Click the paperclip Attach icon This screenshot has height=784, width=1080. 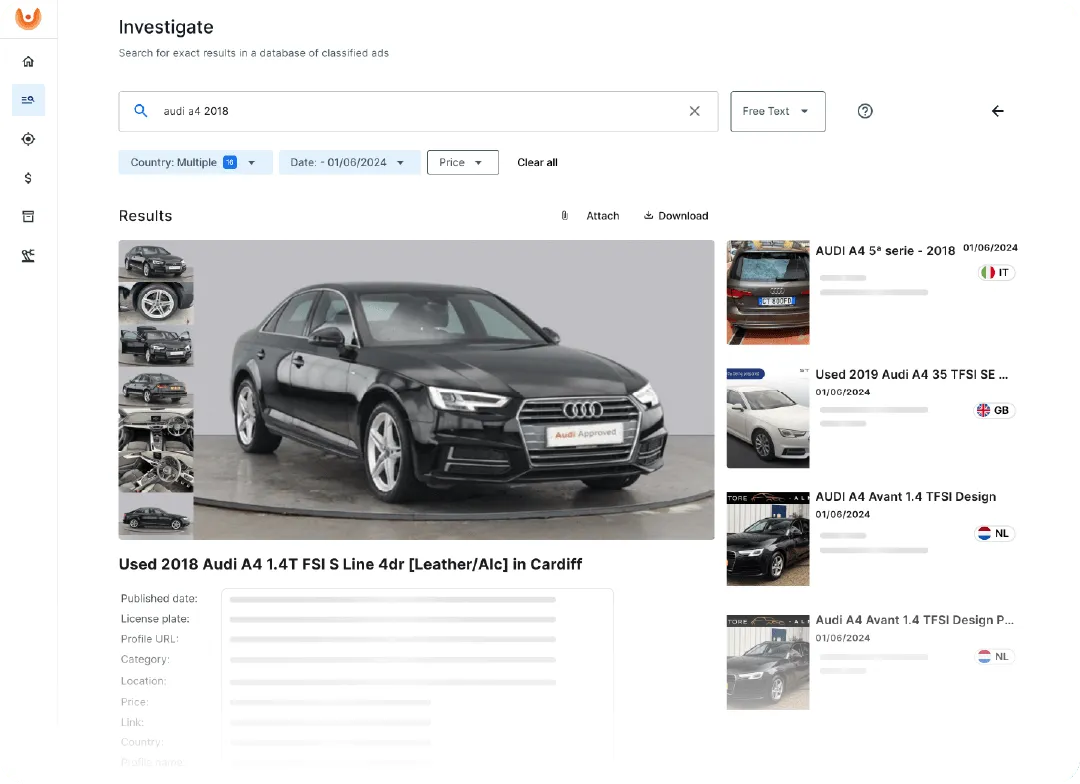(x=565, y=216)
